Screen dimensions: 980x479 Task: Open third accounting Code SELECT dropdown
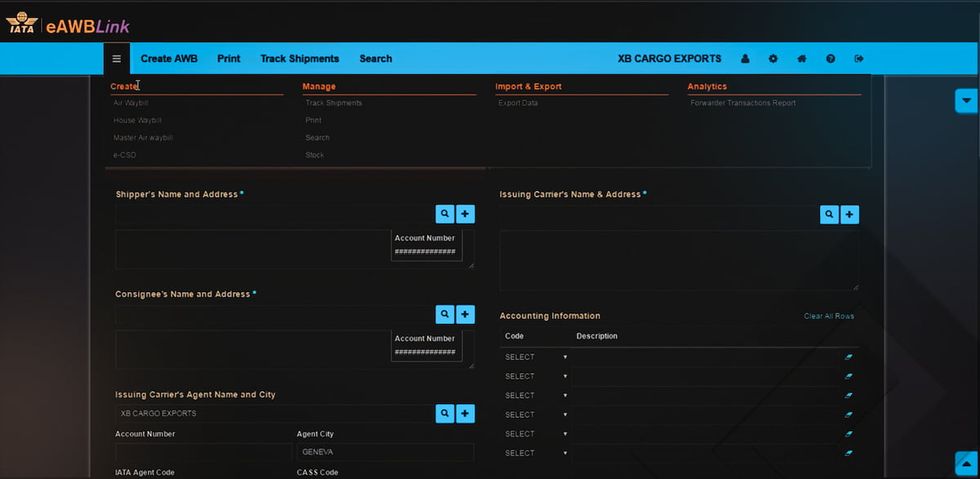coord(536,396)
